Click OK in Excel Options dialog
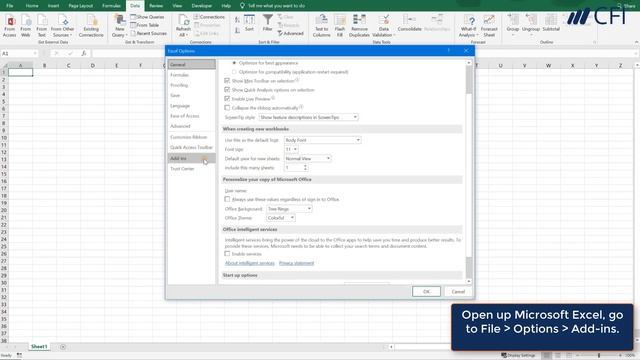640x360 pixels. (x=426, y=291)
